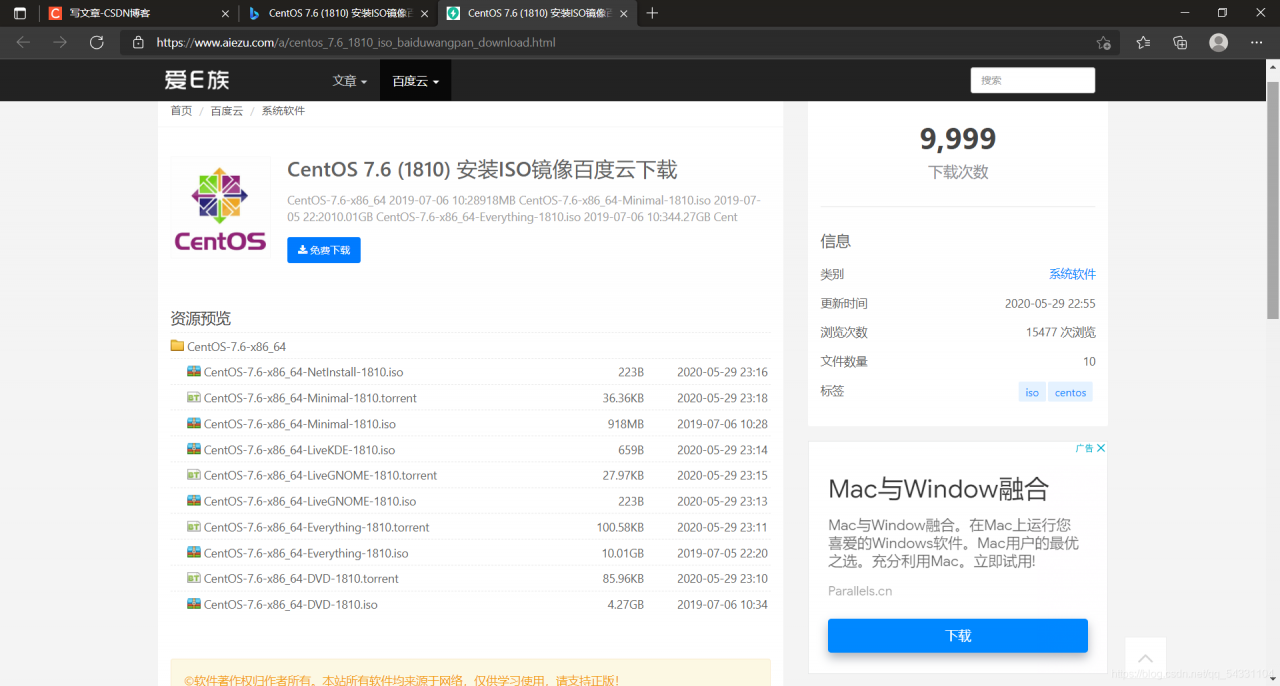Close the Bing CentOS search tab
The image size is (1280, 686).
pyautogui.click(x=424, y=13)
